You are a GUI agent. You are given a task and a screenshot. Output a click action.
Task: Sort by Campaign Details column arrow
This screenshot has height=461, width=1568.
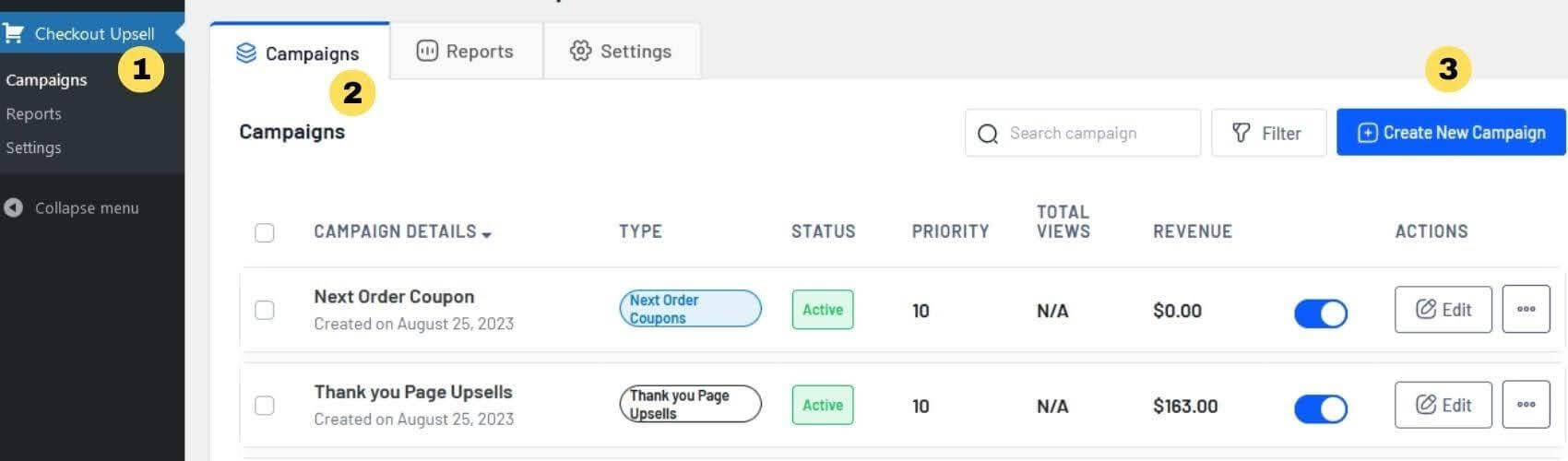click(486, 235)
